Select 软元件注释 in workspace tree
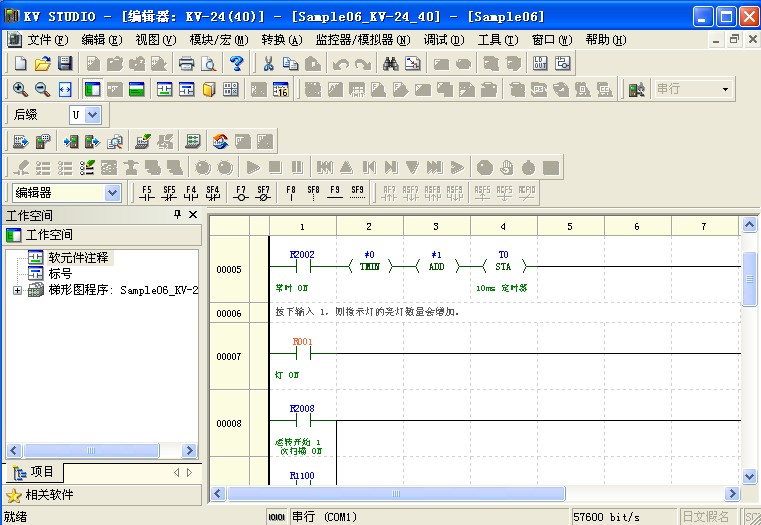This screenshot has height=525, width=761. 78,257
